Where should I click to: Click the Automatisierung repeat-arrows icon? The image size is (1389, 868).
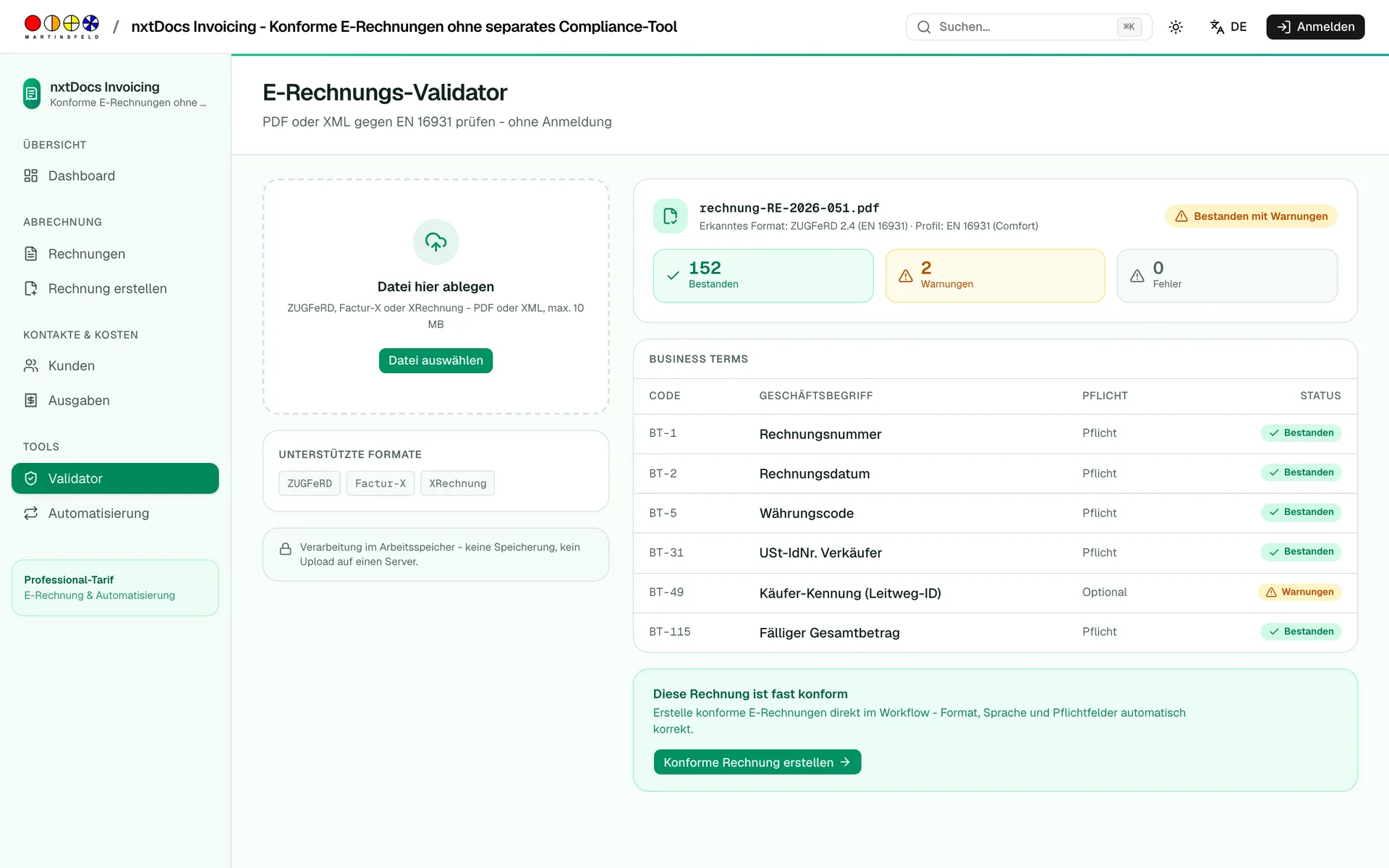click(30, 514)
